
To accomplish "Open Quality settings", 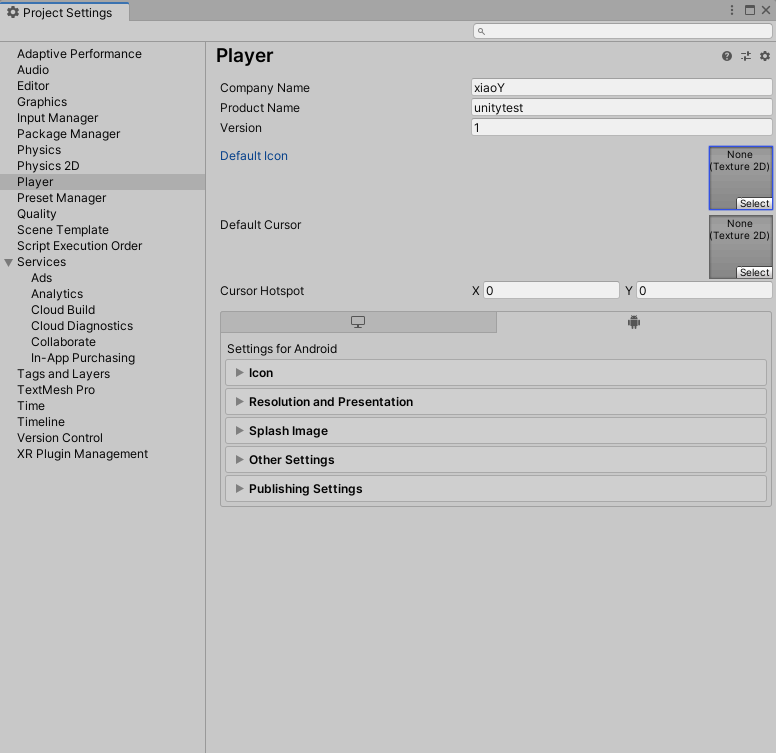I will coord(37,214).
